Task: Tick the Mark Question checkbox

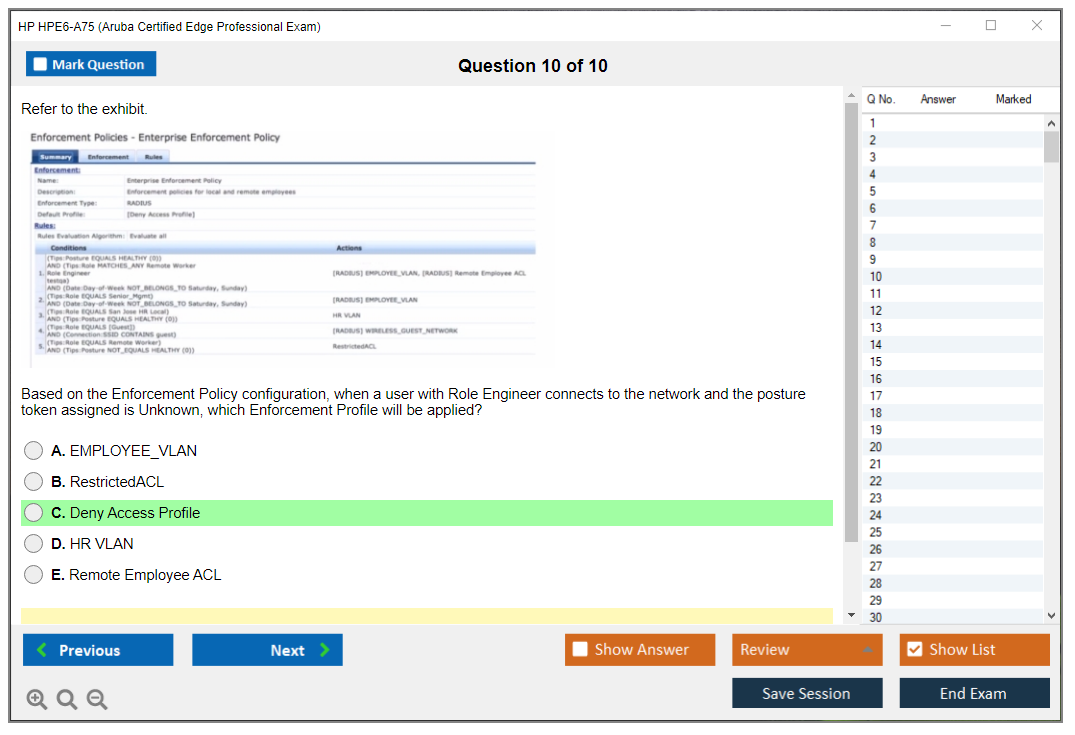Action: [41, 65]
